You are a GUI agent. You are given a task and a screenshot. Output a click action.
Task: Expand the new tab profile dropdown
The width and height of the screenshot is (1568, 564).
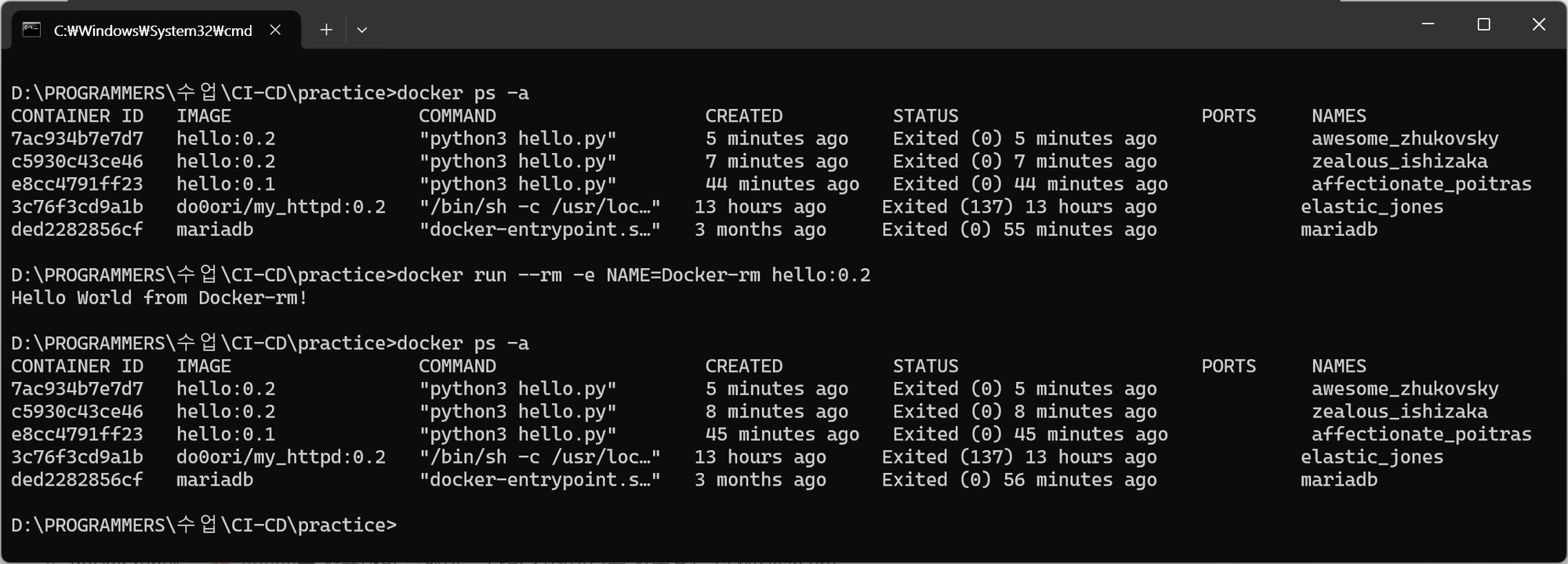tap(361, 30)
